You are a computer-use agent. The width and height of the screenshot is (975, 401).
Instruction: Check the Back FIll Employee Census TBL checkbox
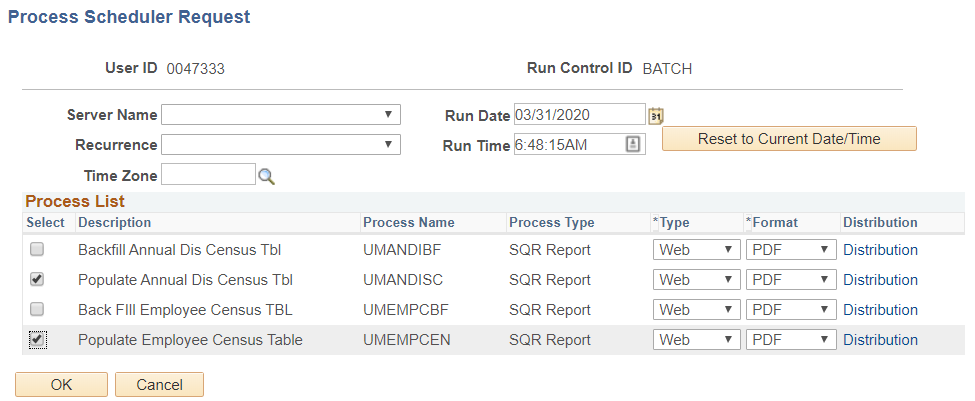click(x=37, y=309)
